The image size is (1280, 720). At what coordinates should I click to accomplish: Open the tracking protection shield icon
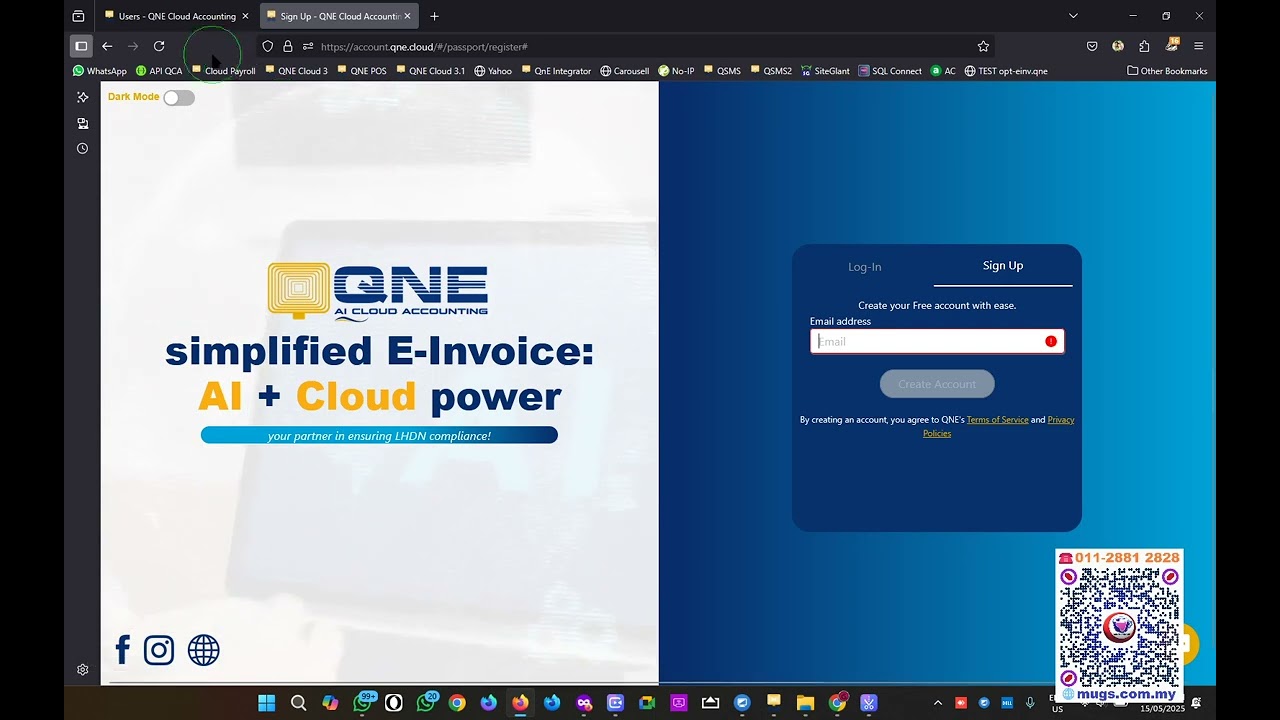267,46
